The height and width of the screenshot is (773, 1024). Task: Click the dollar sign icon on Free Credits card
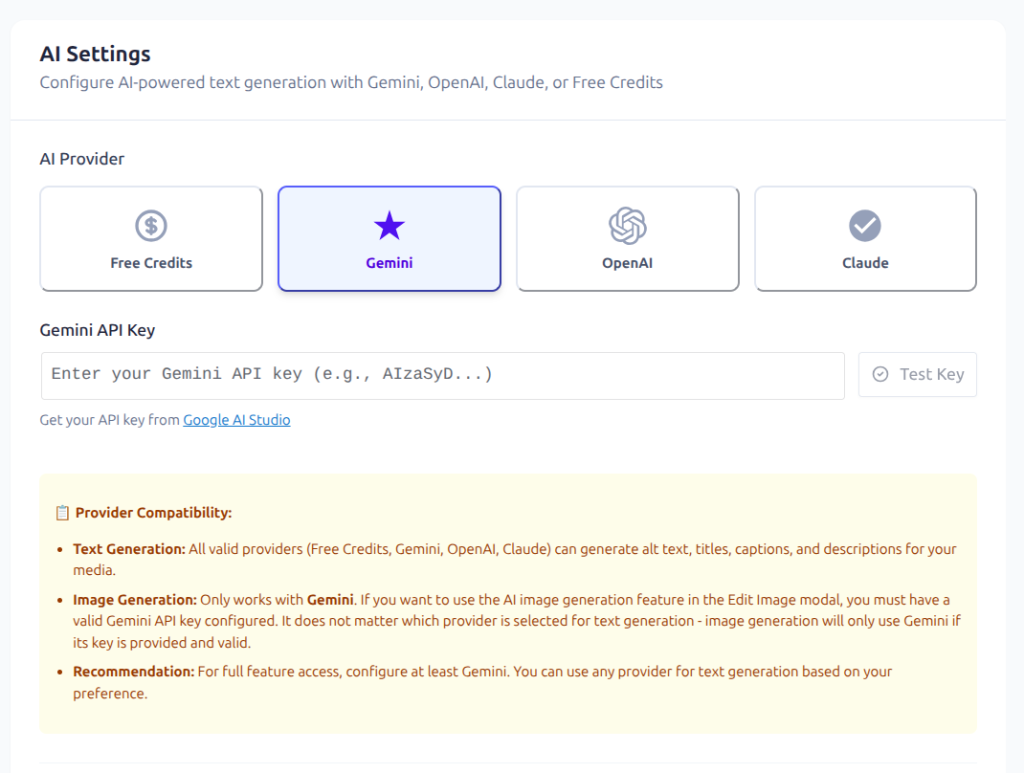click(x=150, y=224)
